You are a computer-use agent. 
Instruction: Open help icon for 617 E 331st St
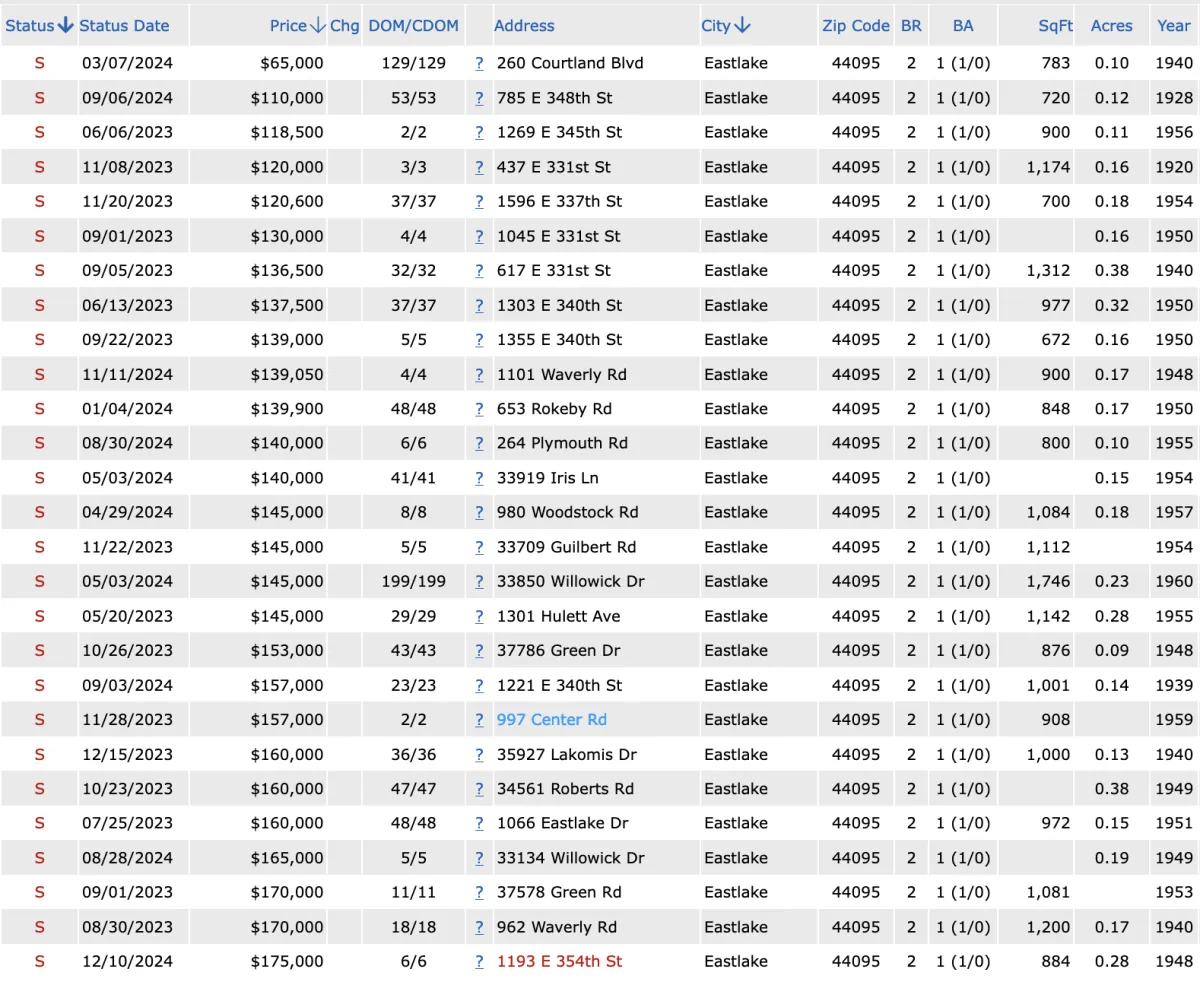(479, 270)
